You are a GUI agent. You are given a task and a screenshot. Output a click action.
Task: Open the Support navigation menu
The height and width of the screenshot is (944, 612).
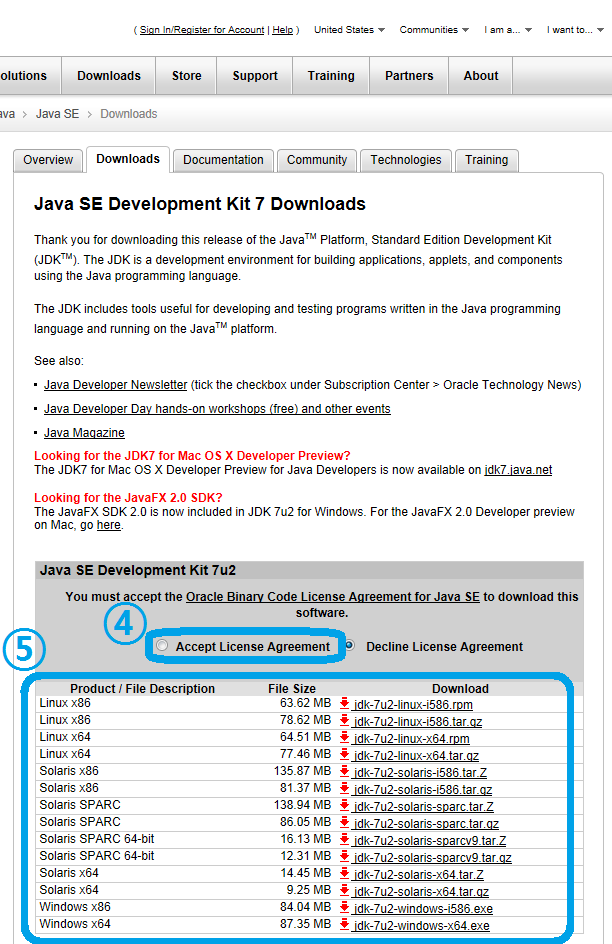[255, 76]
